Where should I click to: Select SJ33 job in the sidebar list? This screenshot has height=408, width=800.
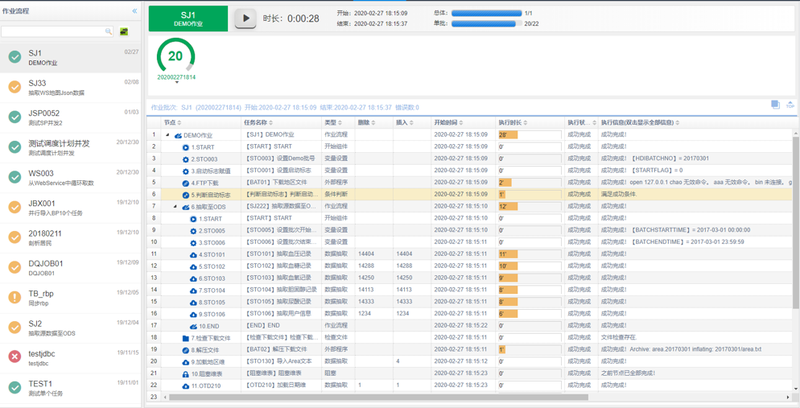[x=70, y=87]
